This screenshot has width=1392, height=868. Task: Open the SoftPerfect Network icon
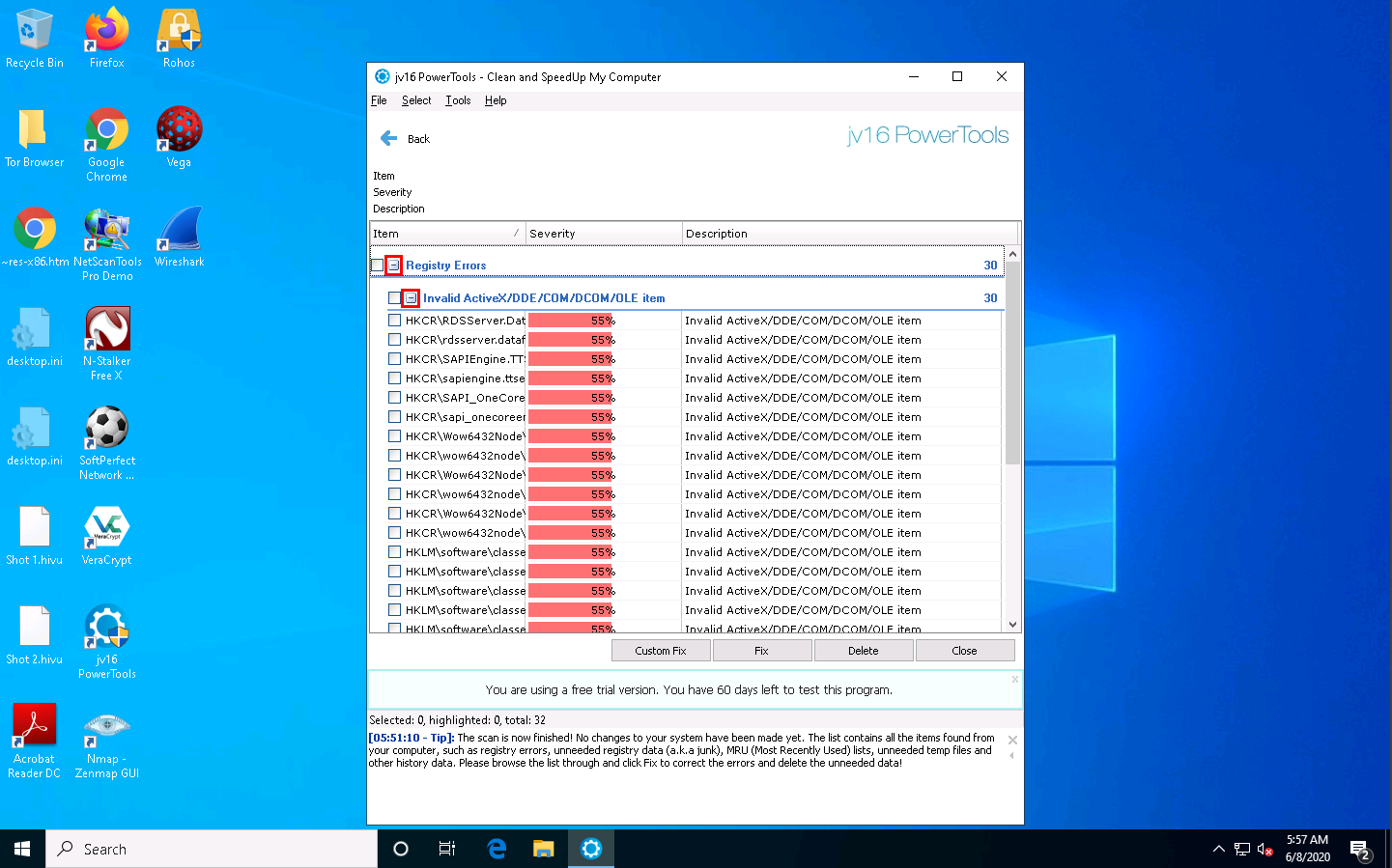click(107, 443)
